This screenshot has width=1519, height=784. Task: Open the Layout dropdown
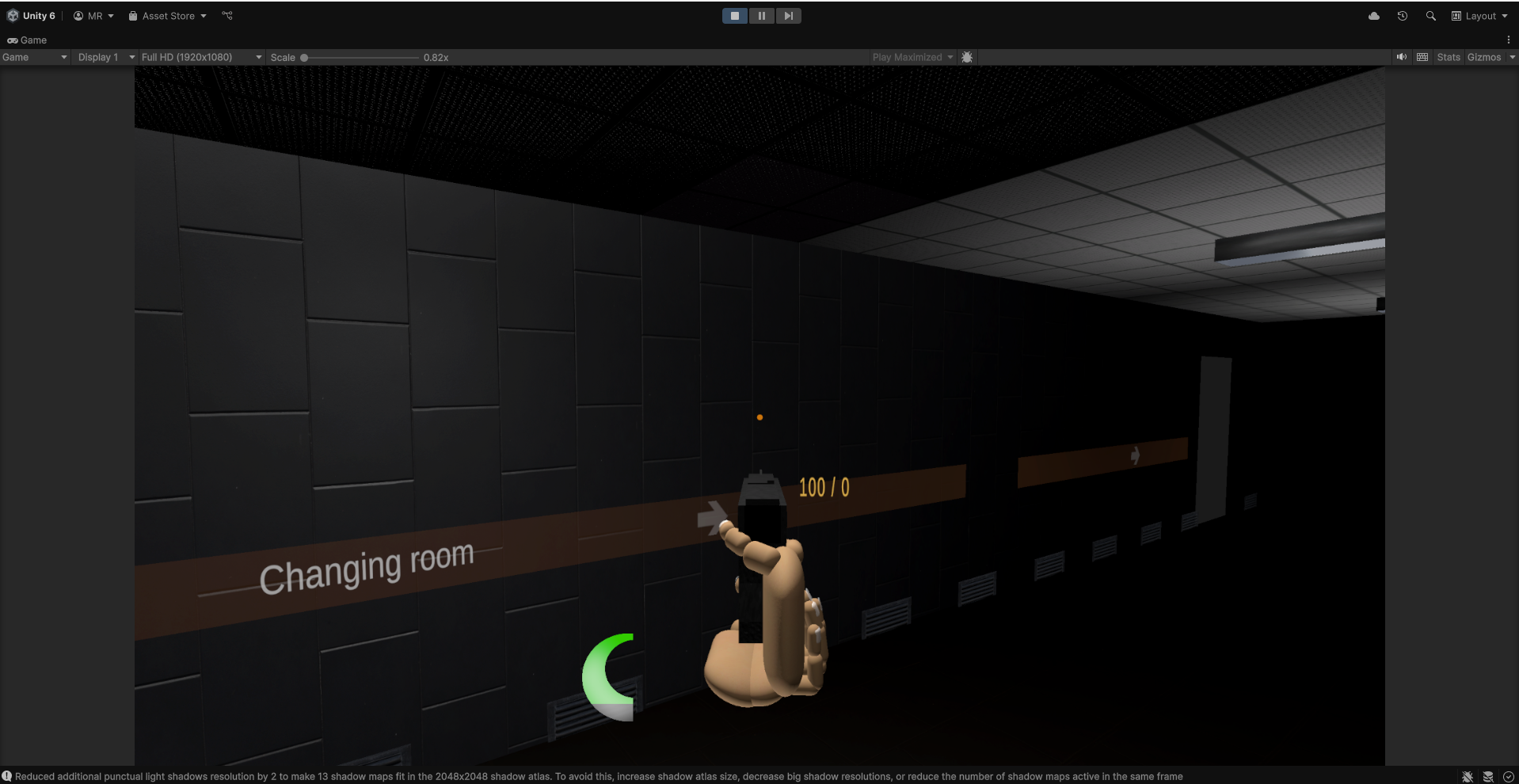(1479, 16)
